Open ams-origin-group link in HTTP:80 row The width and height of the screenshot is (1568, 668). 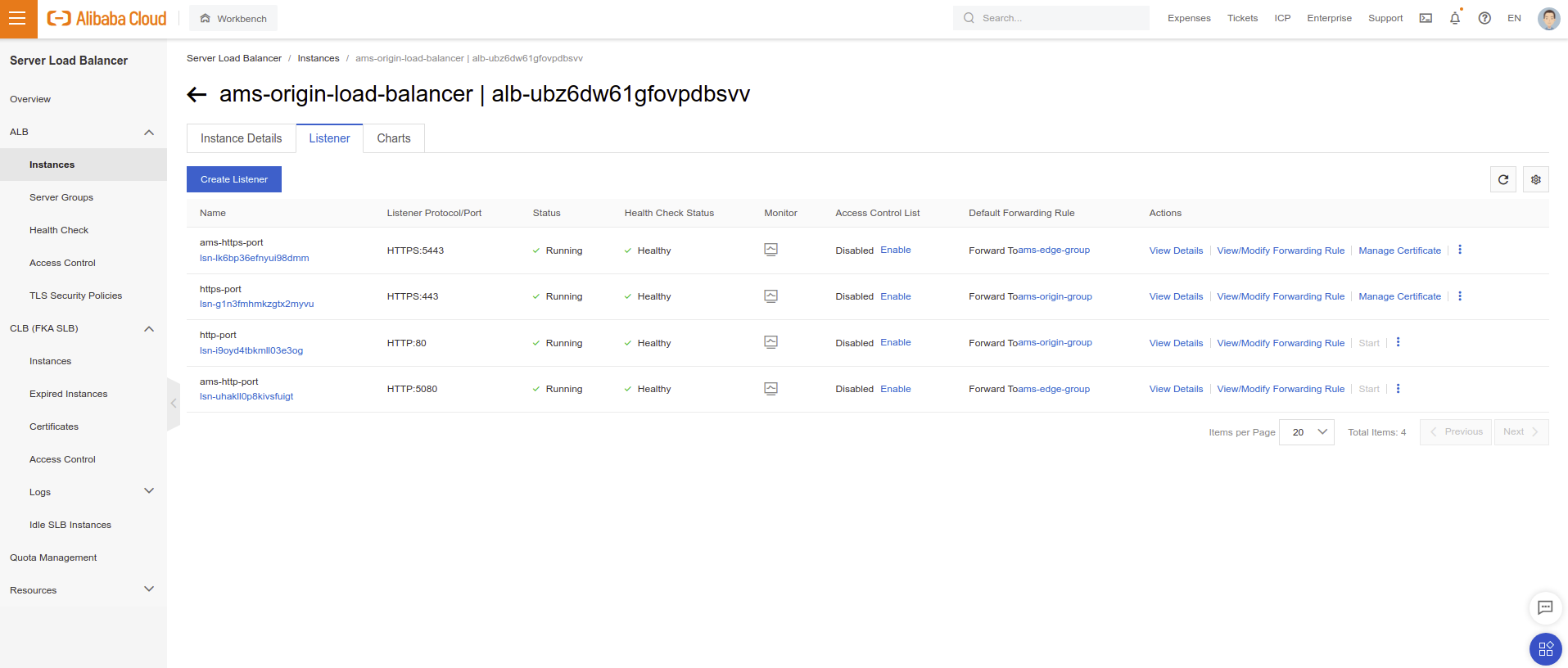[x=1055, y=342]
